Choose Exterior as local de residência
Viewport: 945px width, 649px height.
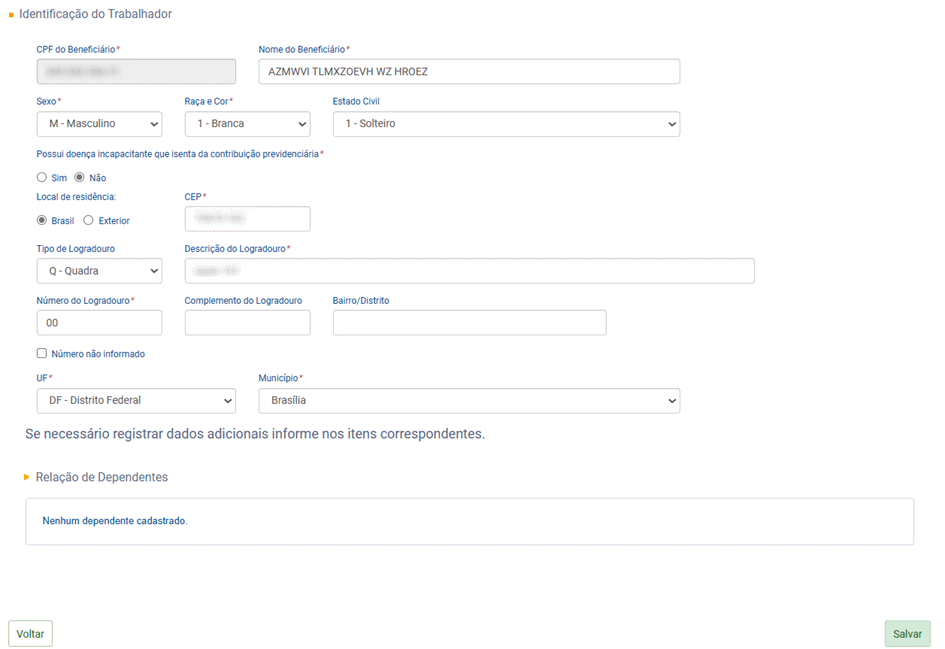pos(89,220)
